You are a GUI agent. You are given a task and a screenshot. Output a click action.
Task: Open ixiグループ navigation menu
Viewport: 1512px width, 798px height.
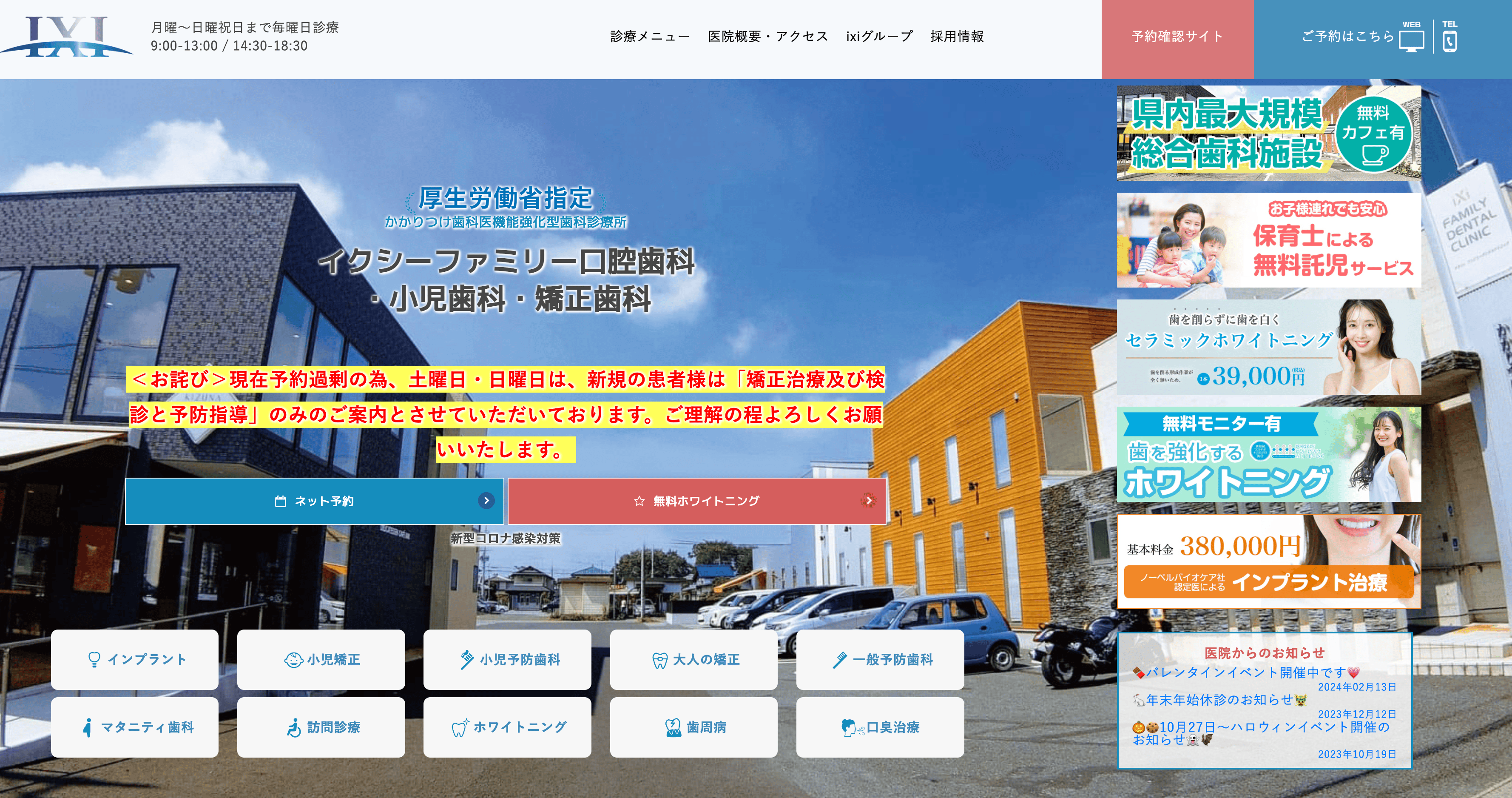click(879, 37)
